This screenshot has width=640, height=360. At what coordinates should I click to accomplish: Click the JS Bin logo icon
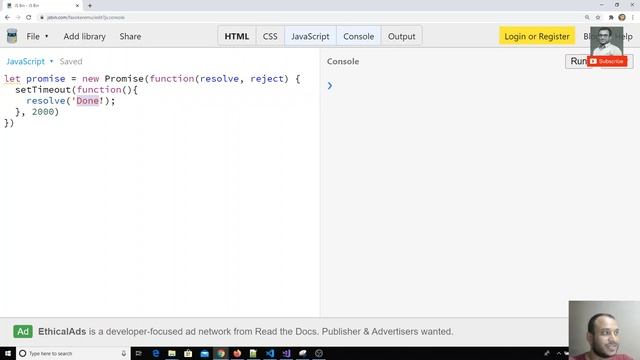[12, 36]
